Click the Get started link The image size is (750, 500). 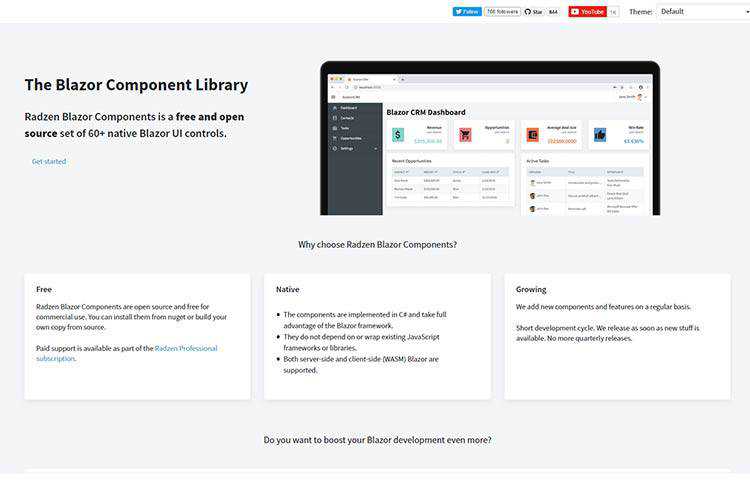[49, 161]
